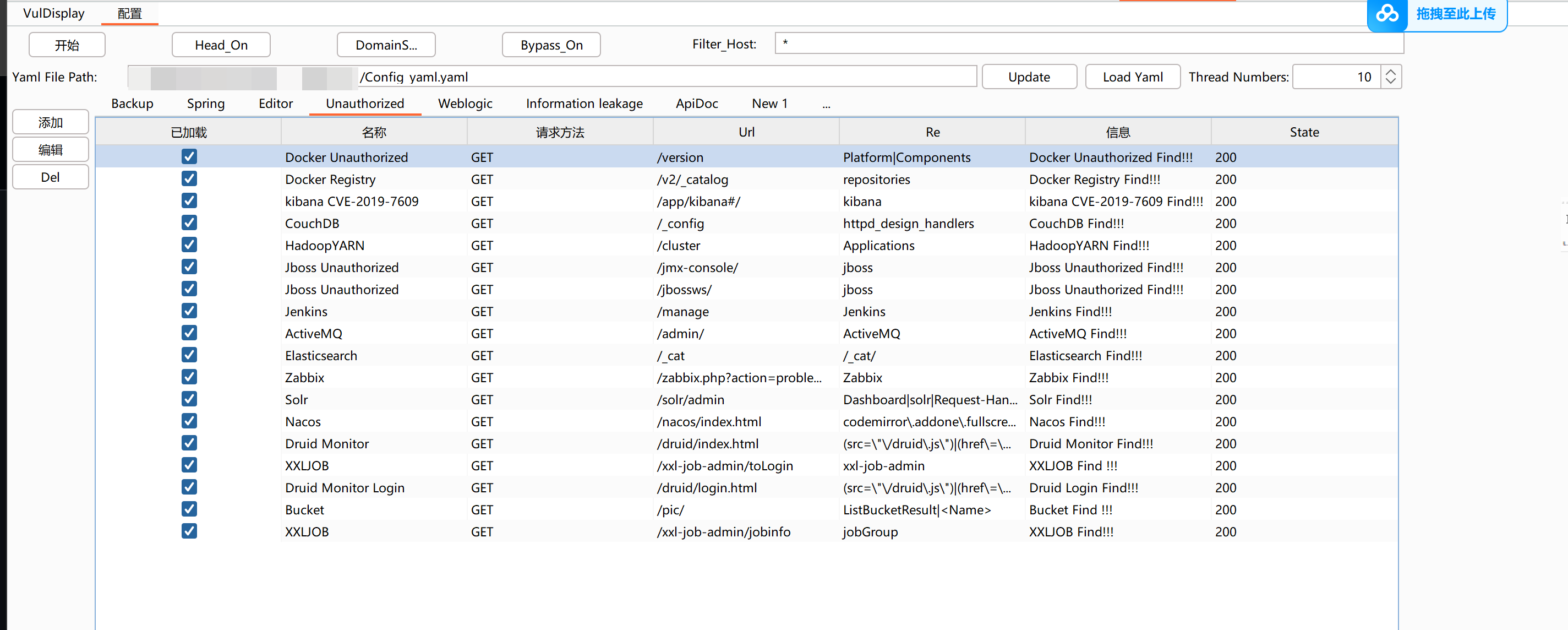Viewport: 1568px width, 630px height.
Task: Click the '/xxl-job-admin/toLogin' url cell
Action: click(746, 465)
